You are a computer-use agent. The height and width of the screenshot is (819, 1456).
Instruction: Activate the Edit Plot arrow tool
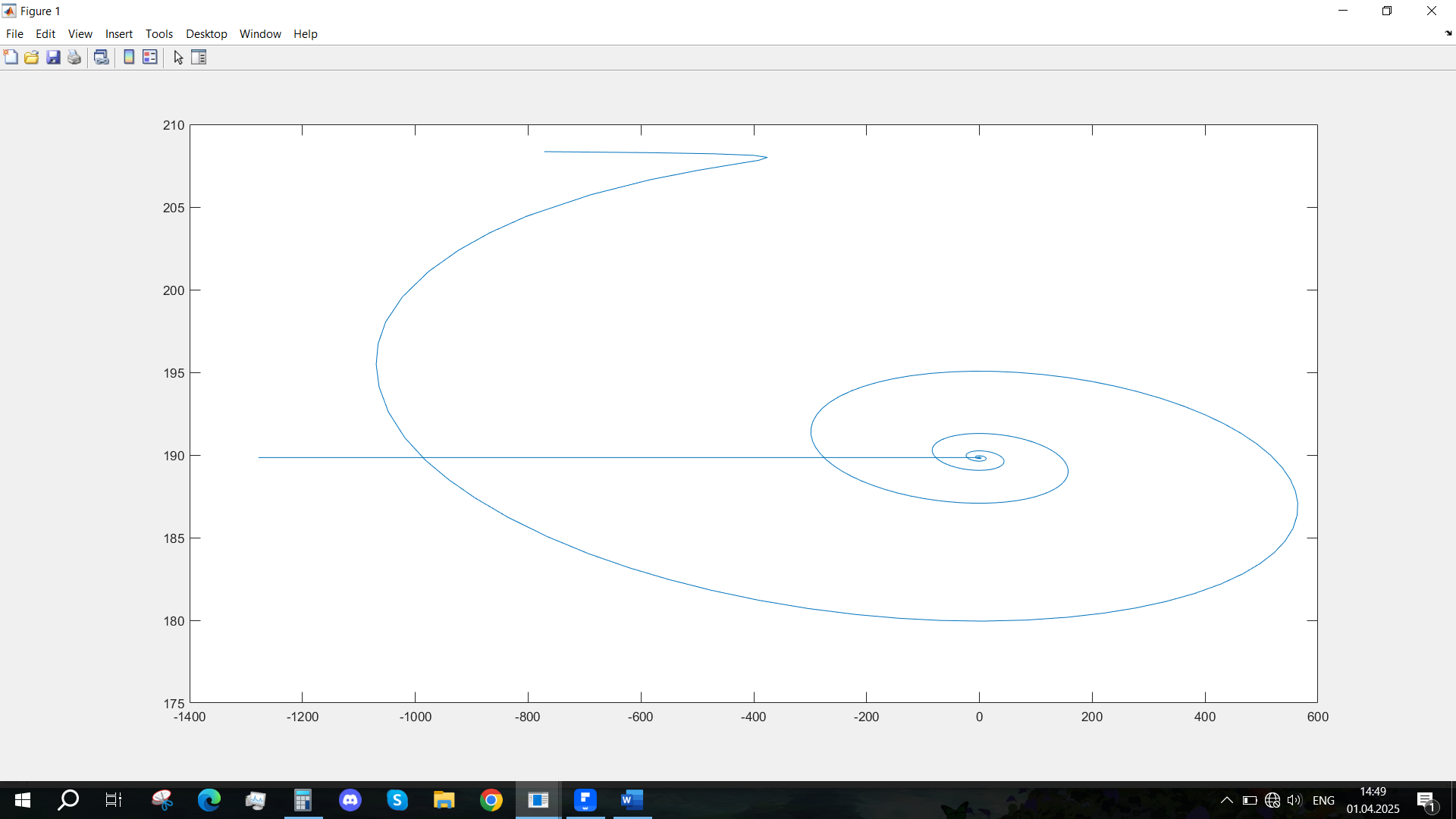click(x=178, y=57)
